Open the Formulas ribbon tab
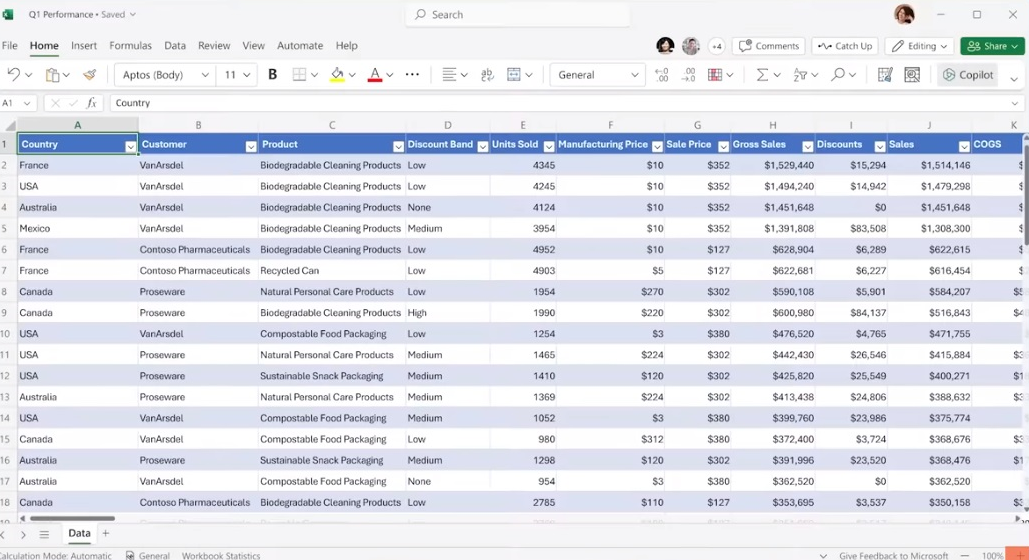The height and width of the screenshot is (560, 1029). [130, 46]
